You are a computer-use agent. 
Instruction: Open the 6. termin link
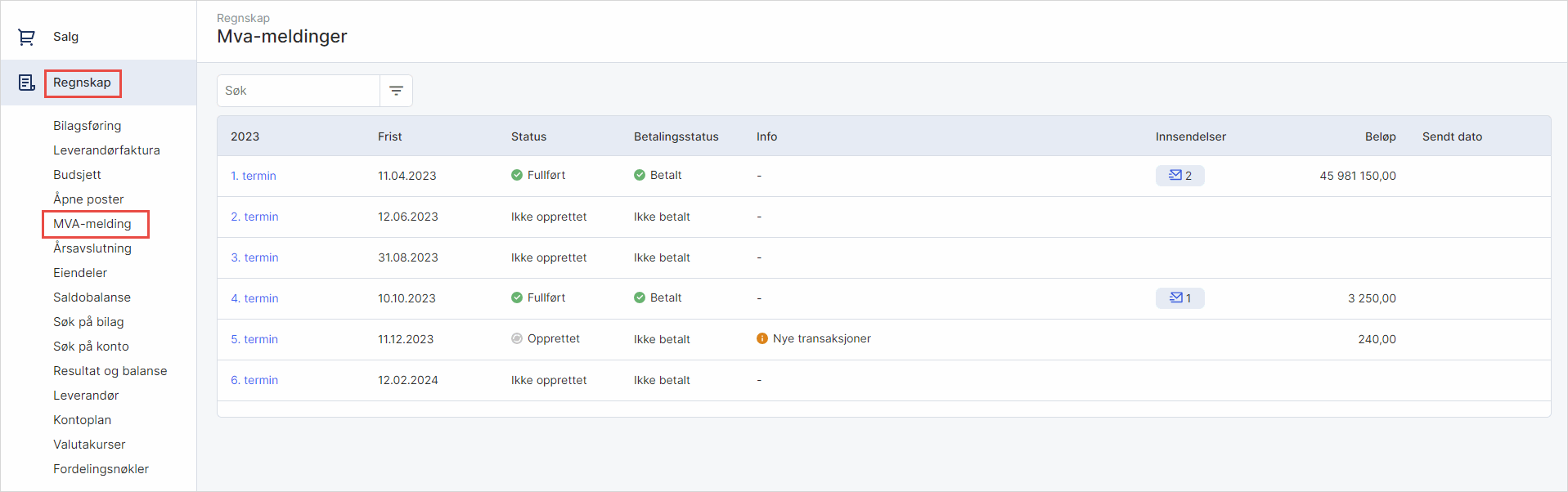[x=254, y=380]
